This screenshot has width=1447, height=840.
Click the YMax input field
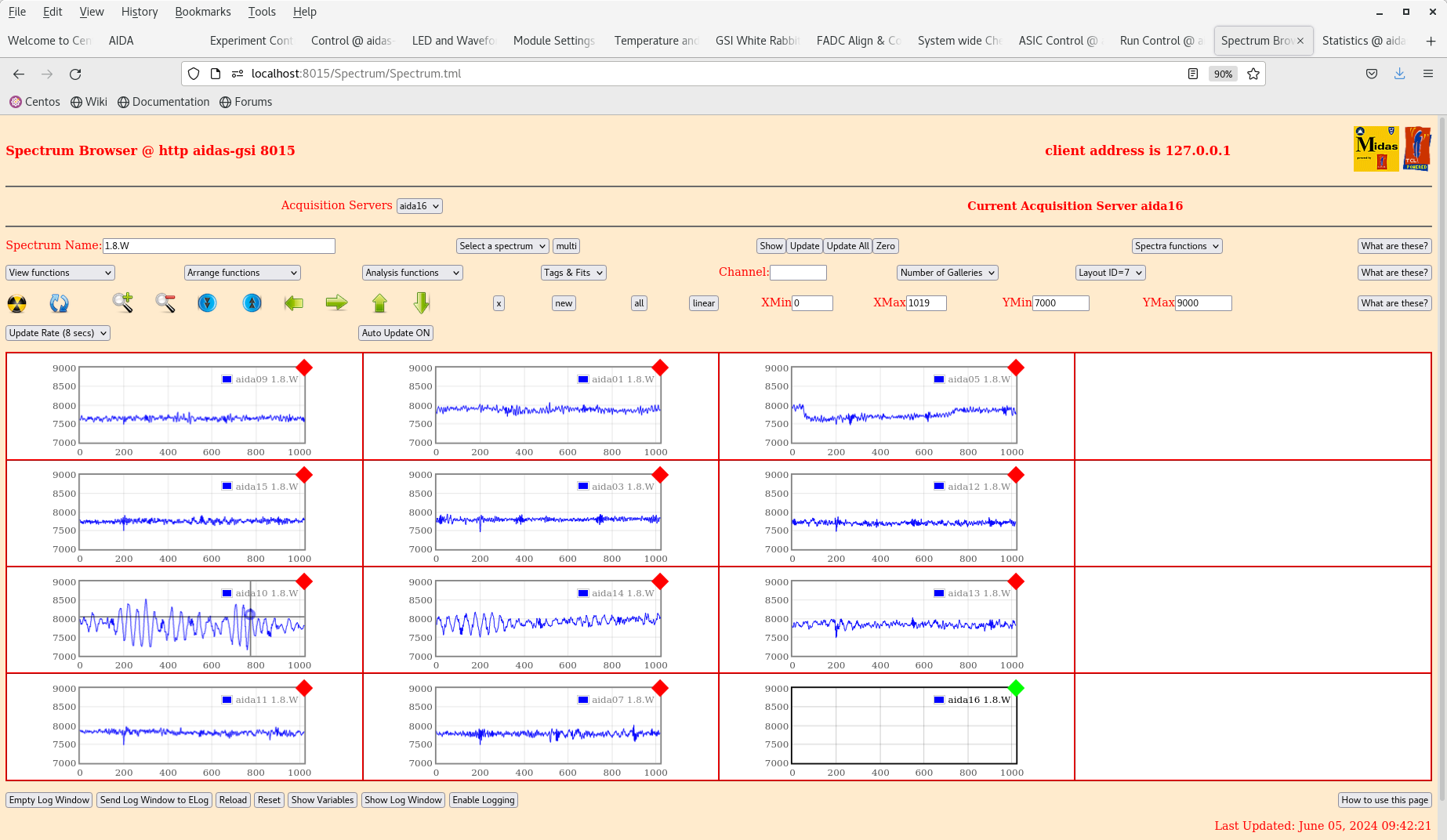point(1203,303)
